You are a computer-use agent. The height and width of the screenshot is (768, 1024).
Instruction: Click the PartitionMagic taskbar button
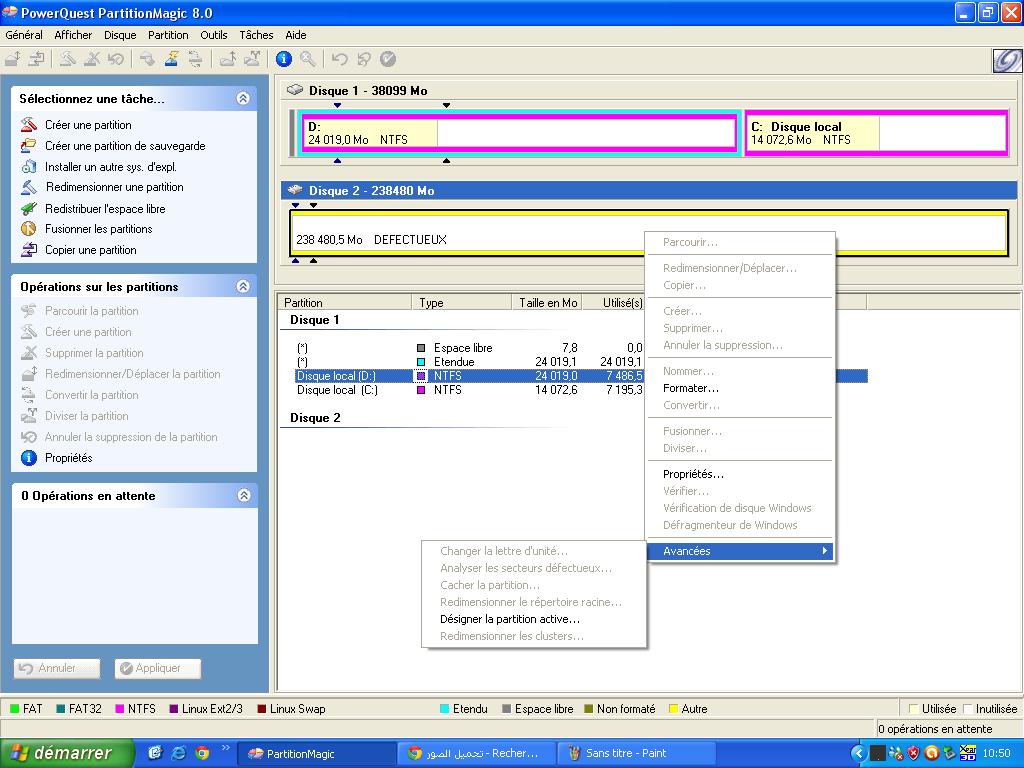click(317, 754)
